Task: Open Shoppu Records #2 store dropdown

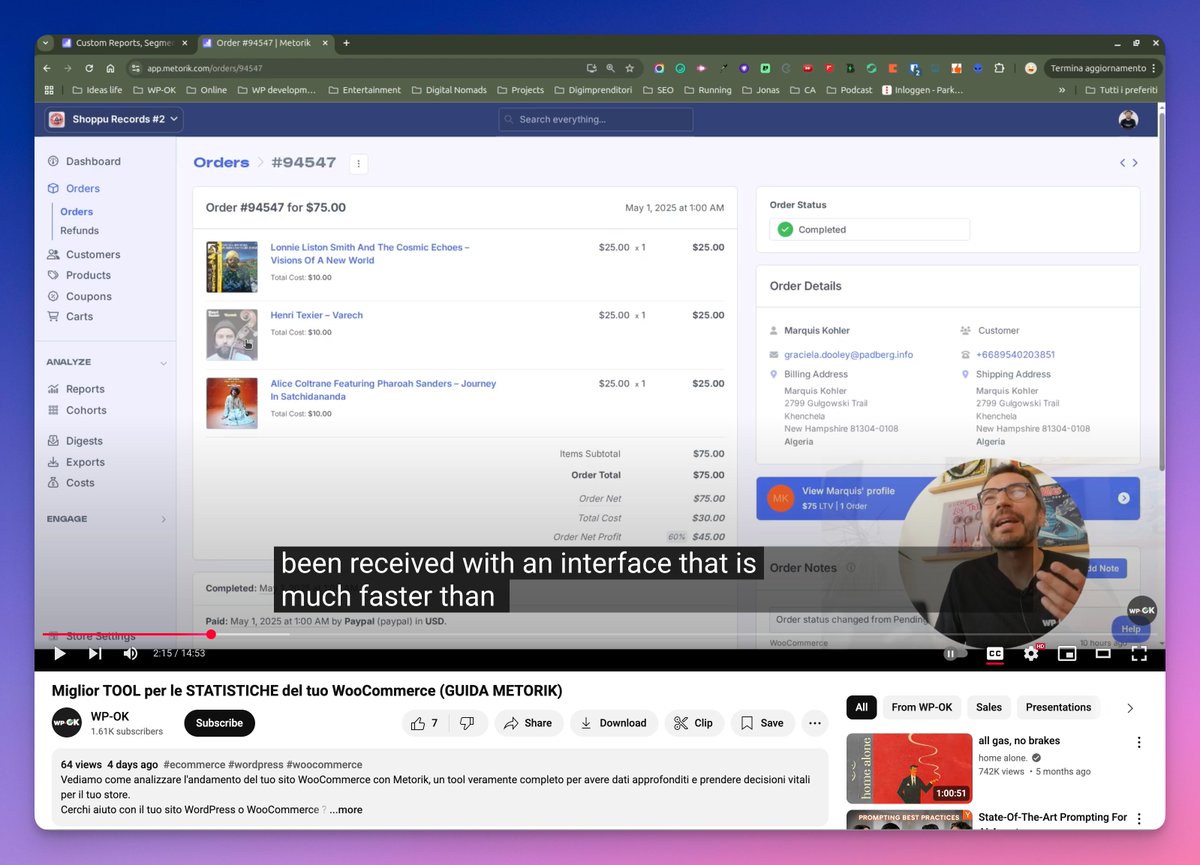Action: [x=114, y=119]
